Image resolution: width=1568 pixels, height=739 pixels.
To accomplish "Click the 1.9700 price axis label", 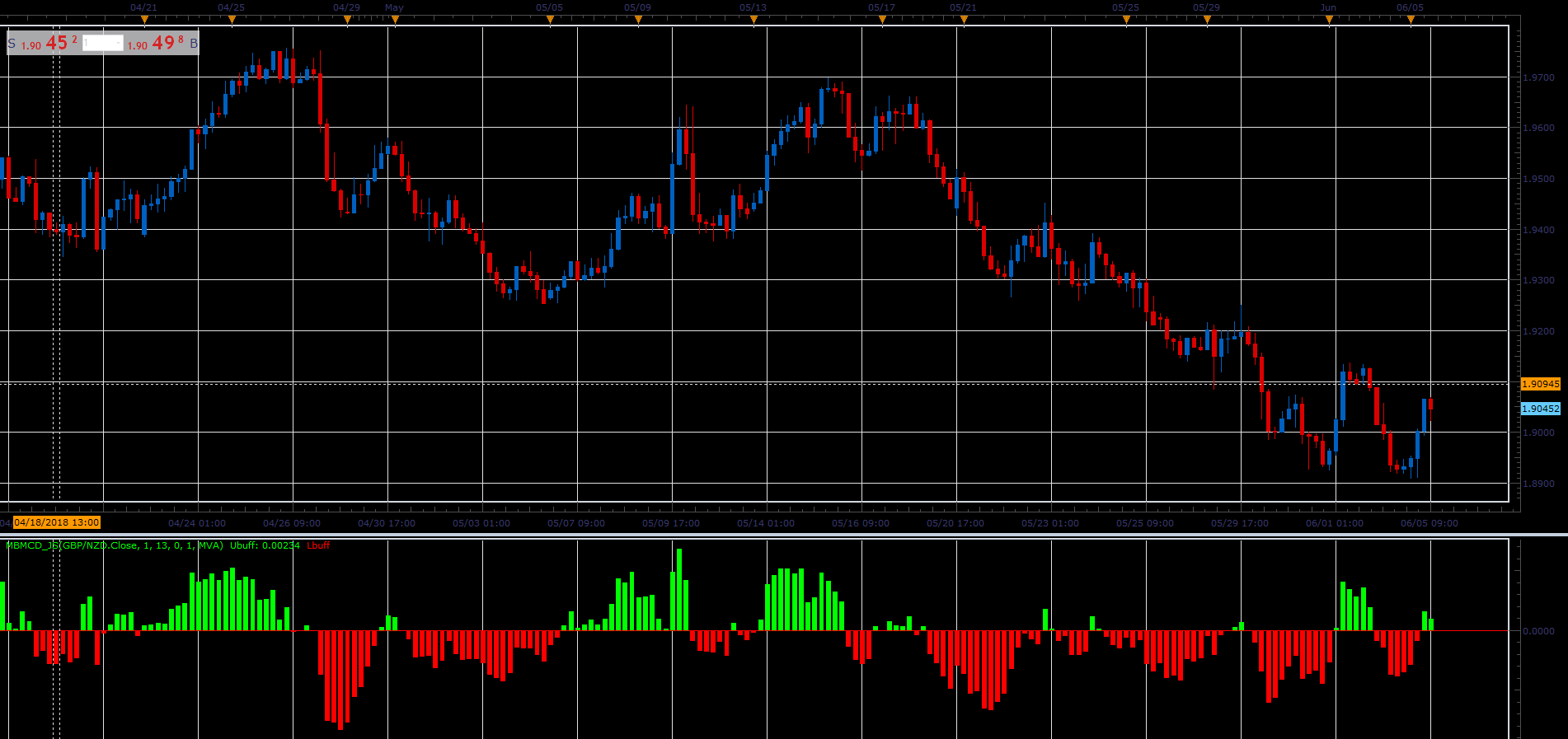I will (x=1538, y=77).
